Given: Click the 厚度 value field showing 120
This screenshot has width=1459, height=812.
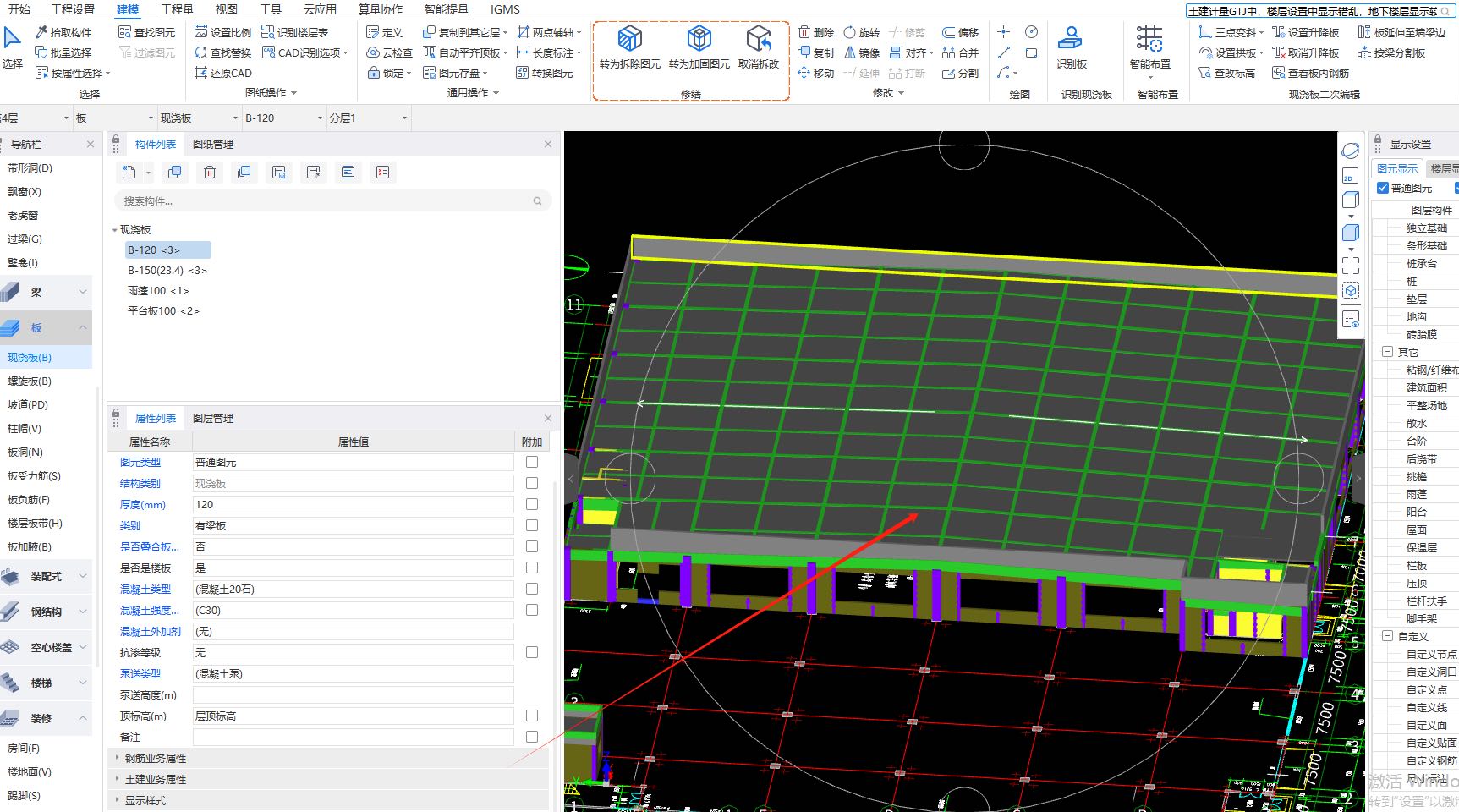Looking at the screenshot, I should point(353,504).
